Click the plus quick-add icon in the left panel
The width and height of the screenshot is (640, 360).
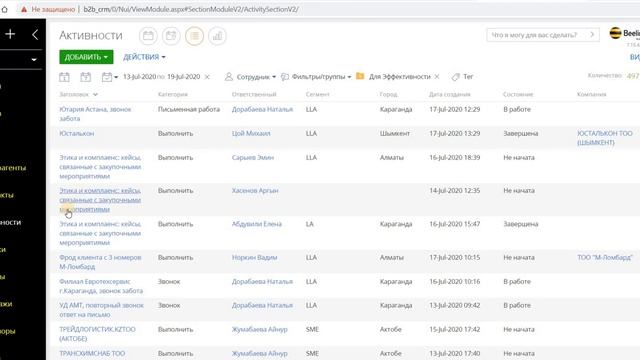(10, 34)
